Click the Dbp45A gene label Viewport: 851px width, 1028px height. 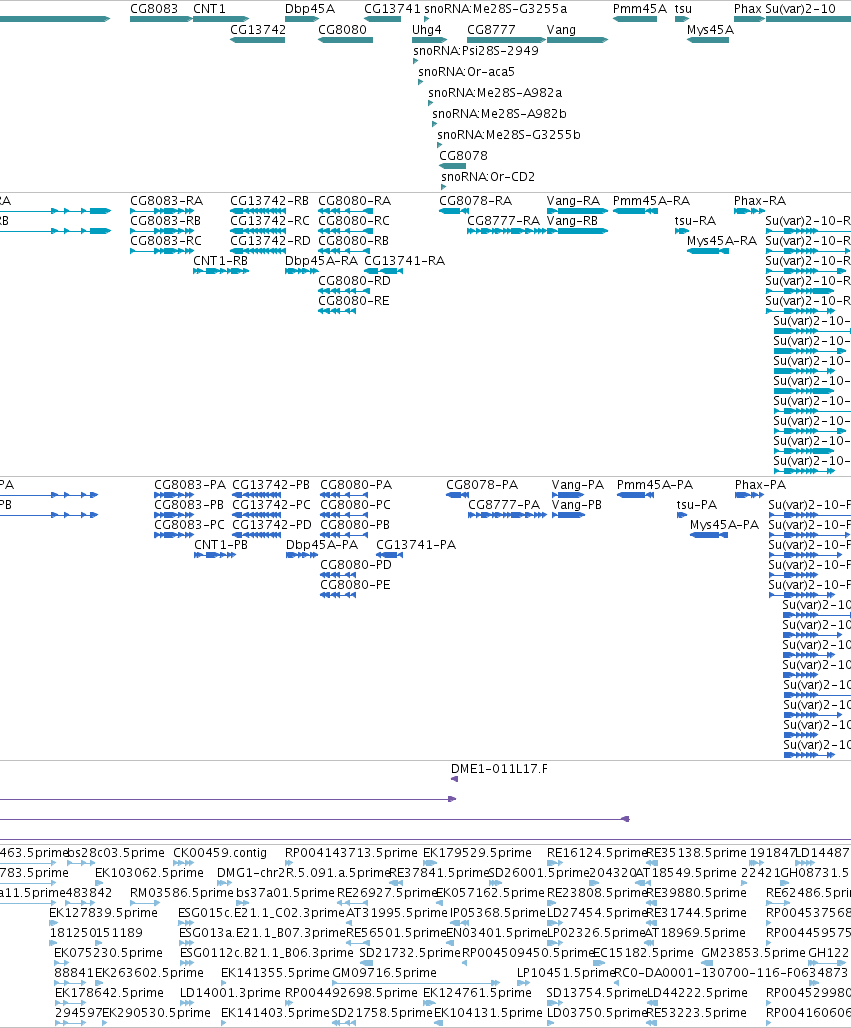point(309,9)
